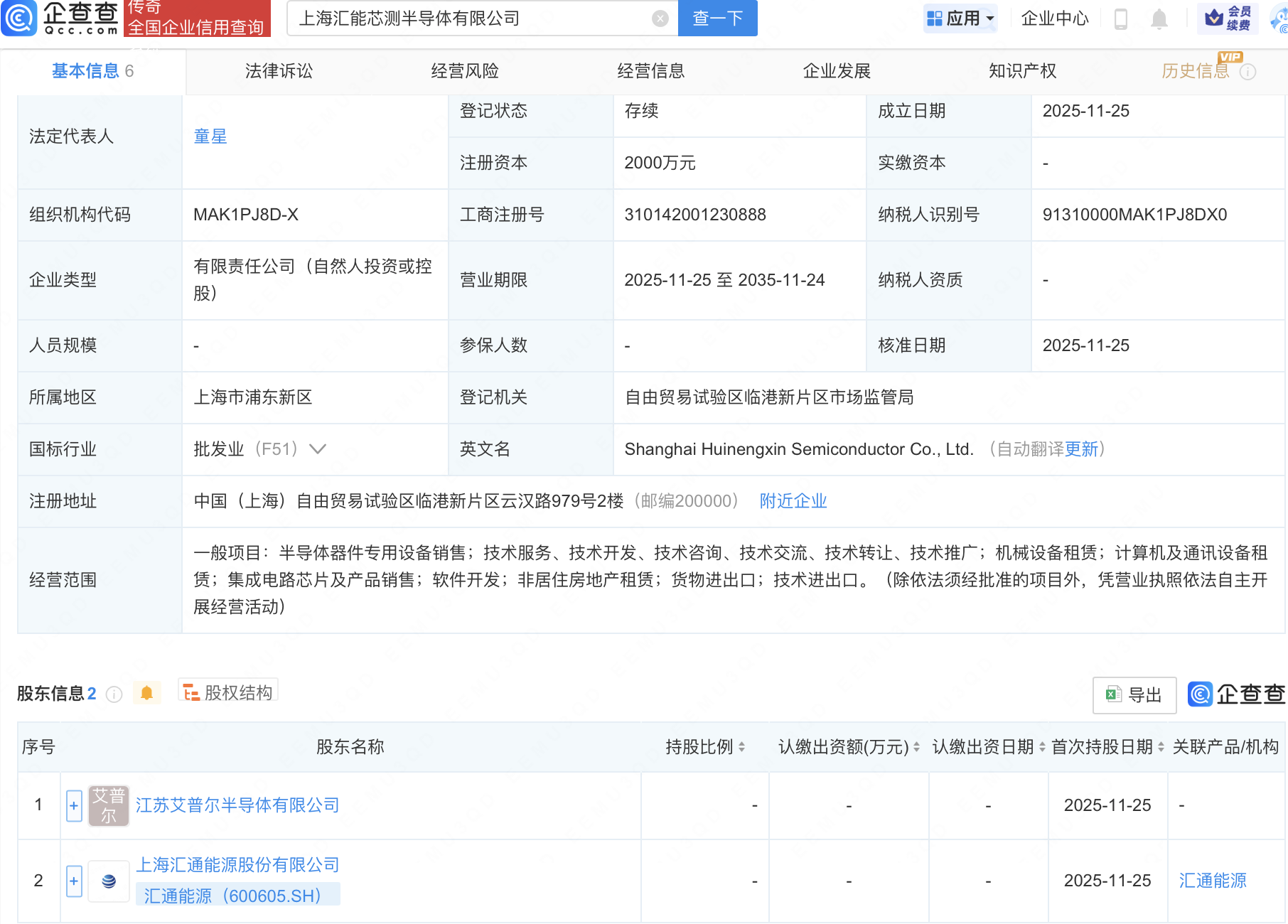Clear the search box with the x icon
The image size is (1288, 924).
659,18
